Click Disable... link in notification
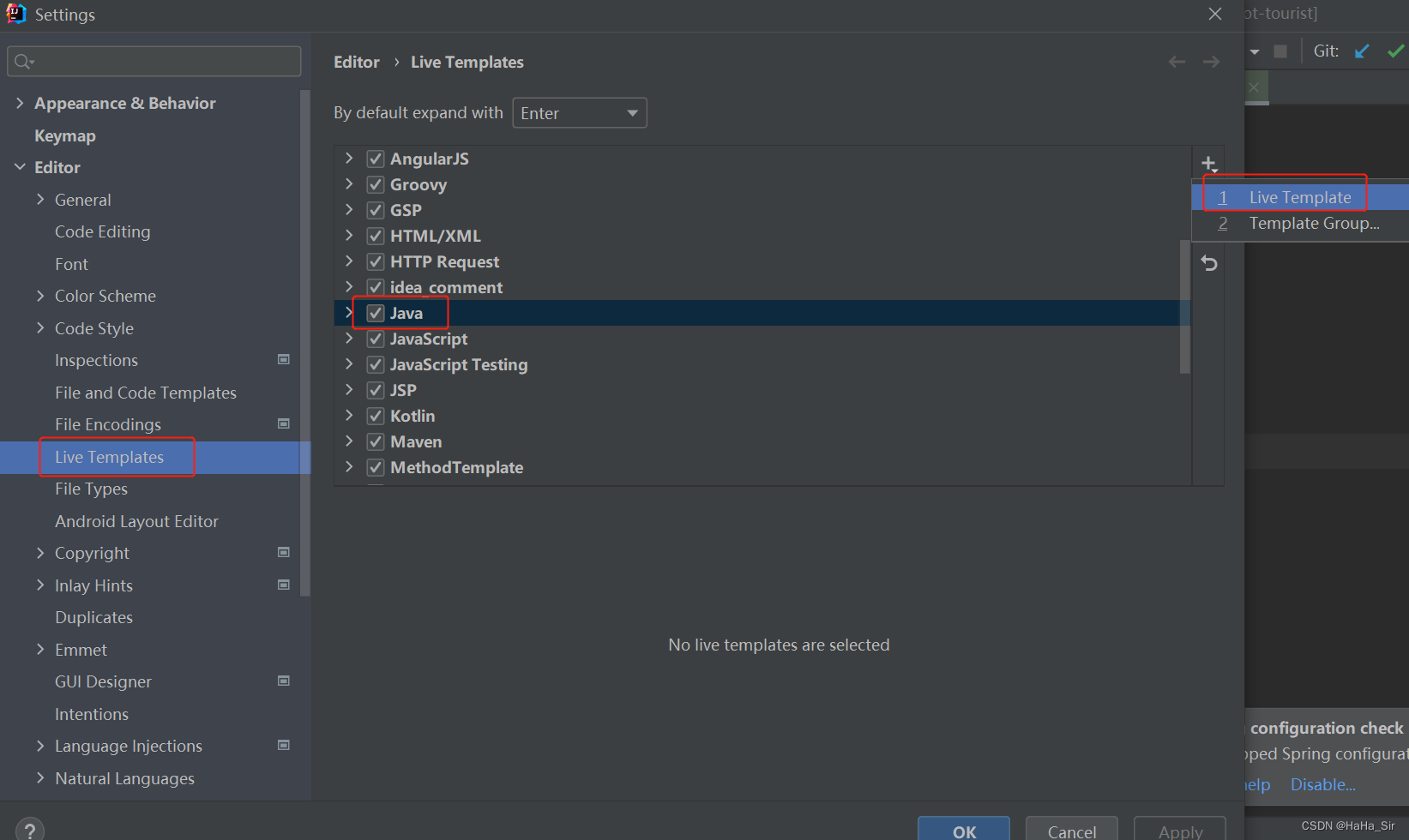 point(1323,784)
